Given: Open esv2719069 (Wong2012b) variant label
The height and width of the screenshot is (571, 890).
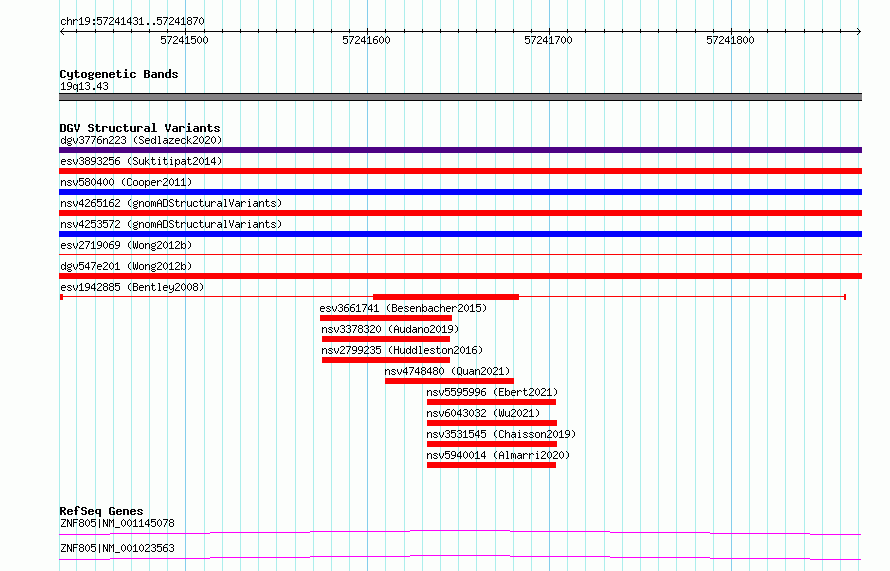Looking at the screenshot, I should pos(126,245).
